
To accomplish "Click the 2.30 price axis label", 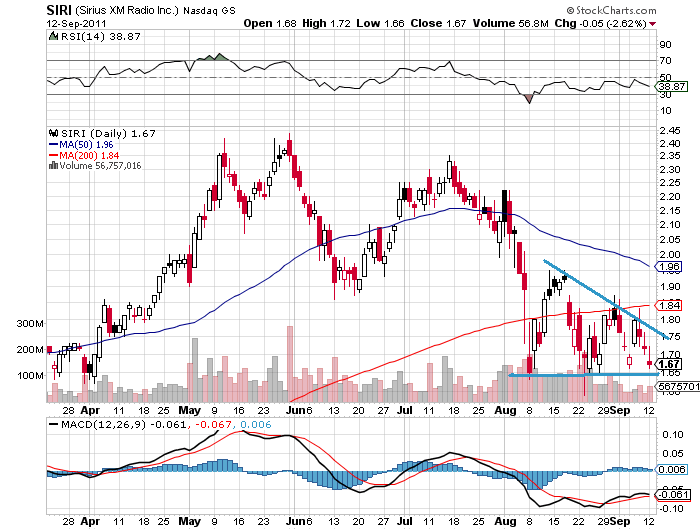I will coord(670,170).
